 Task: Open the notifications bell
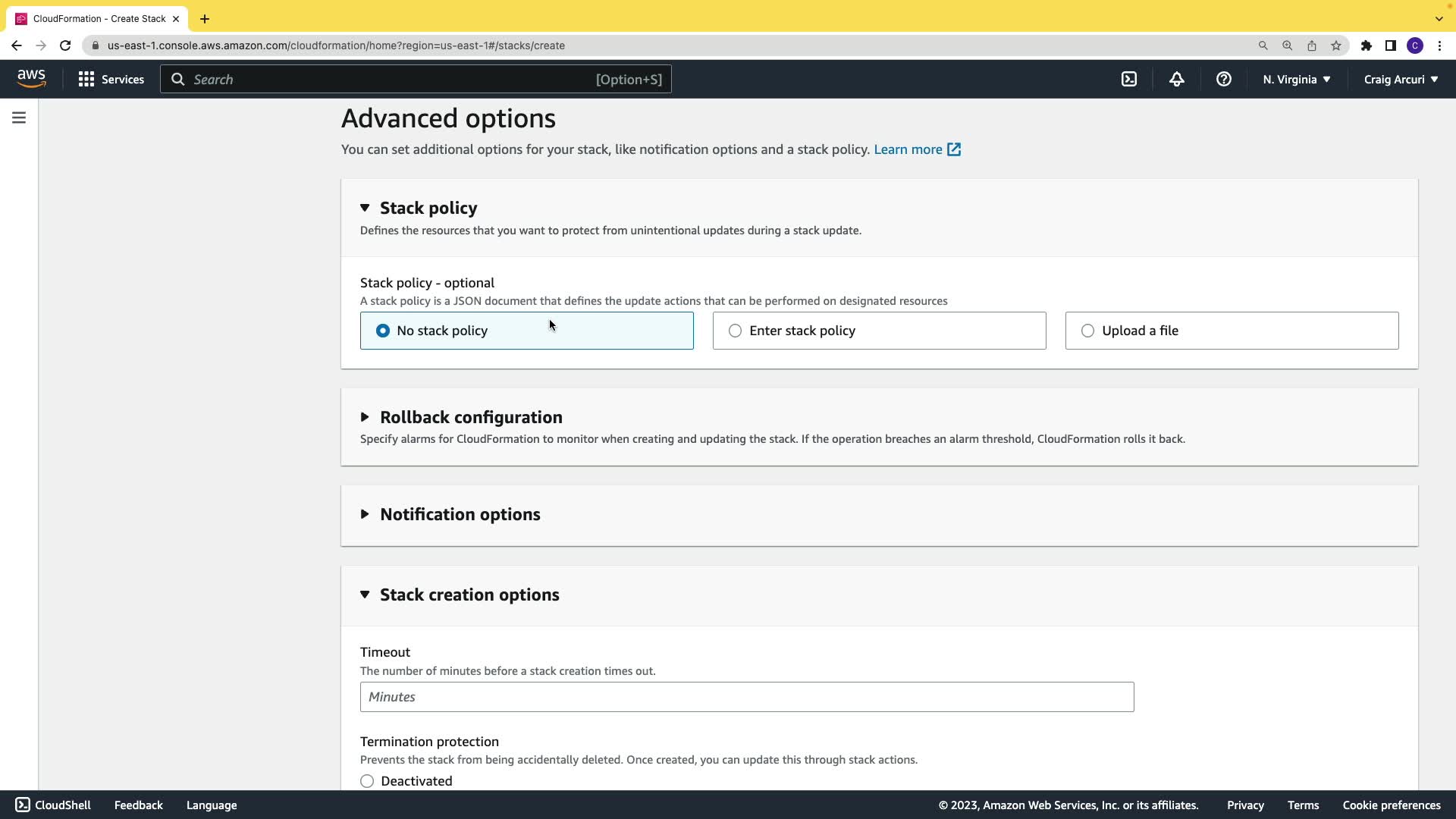1176,79
